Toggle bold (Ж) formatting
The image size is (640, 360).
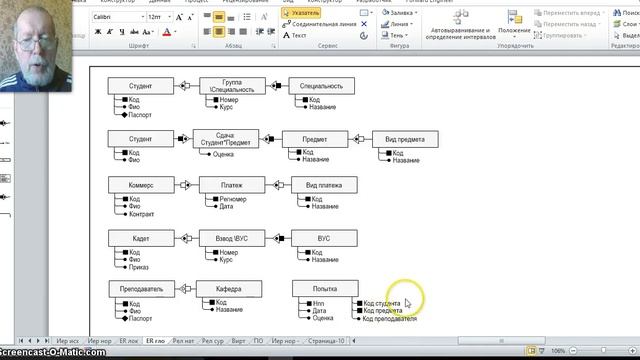click(x=98, y=32)
